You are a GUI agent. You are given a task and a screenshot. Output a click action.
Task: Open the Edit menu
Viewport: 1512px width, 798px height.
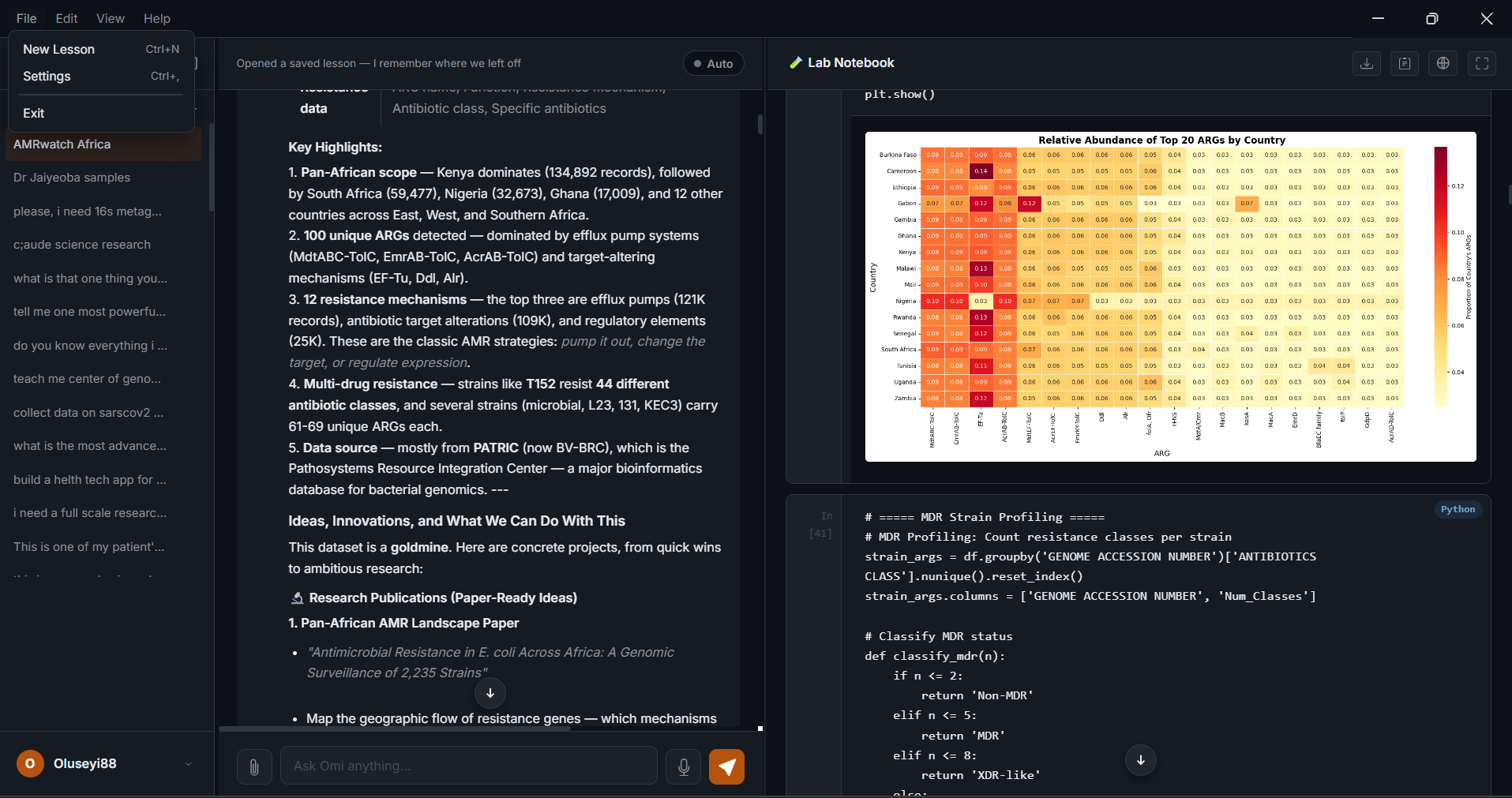tap(66, 18)
